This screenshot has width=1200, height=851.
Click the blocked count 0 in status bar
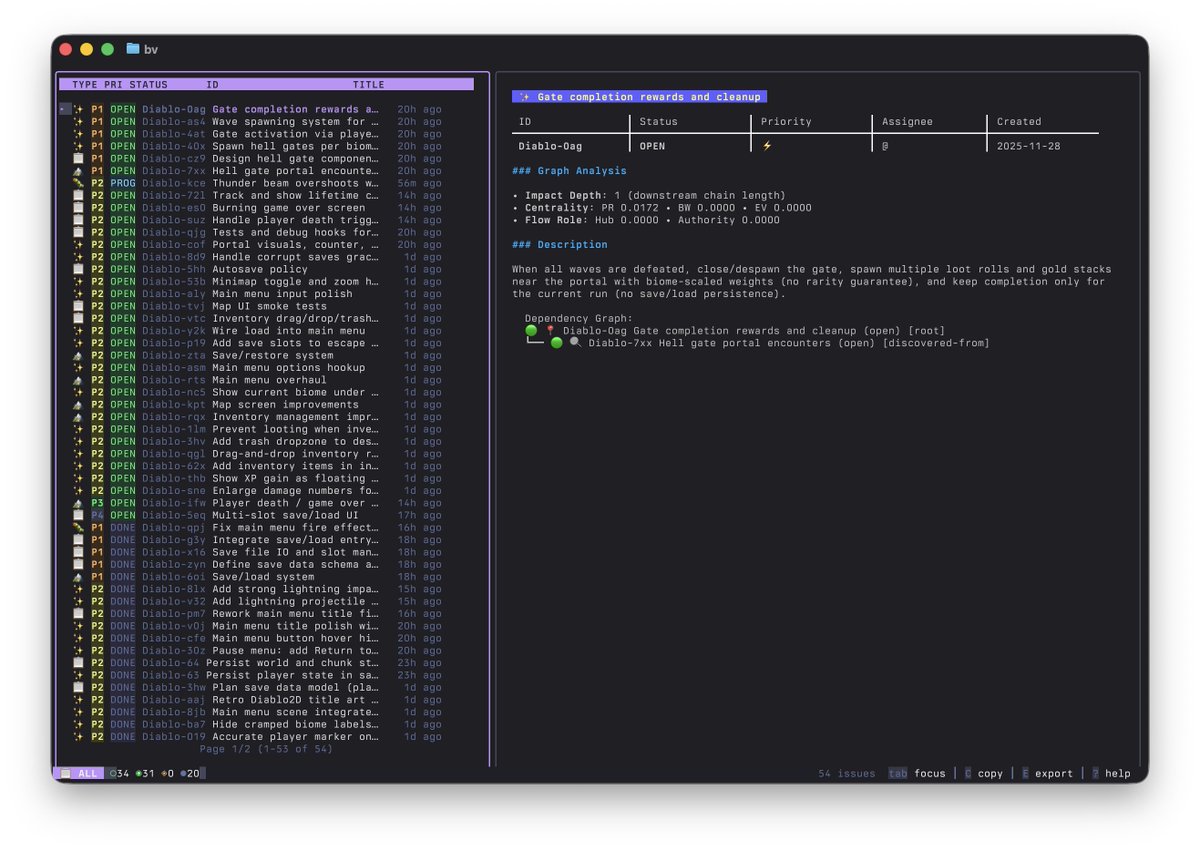point(169,774)
